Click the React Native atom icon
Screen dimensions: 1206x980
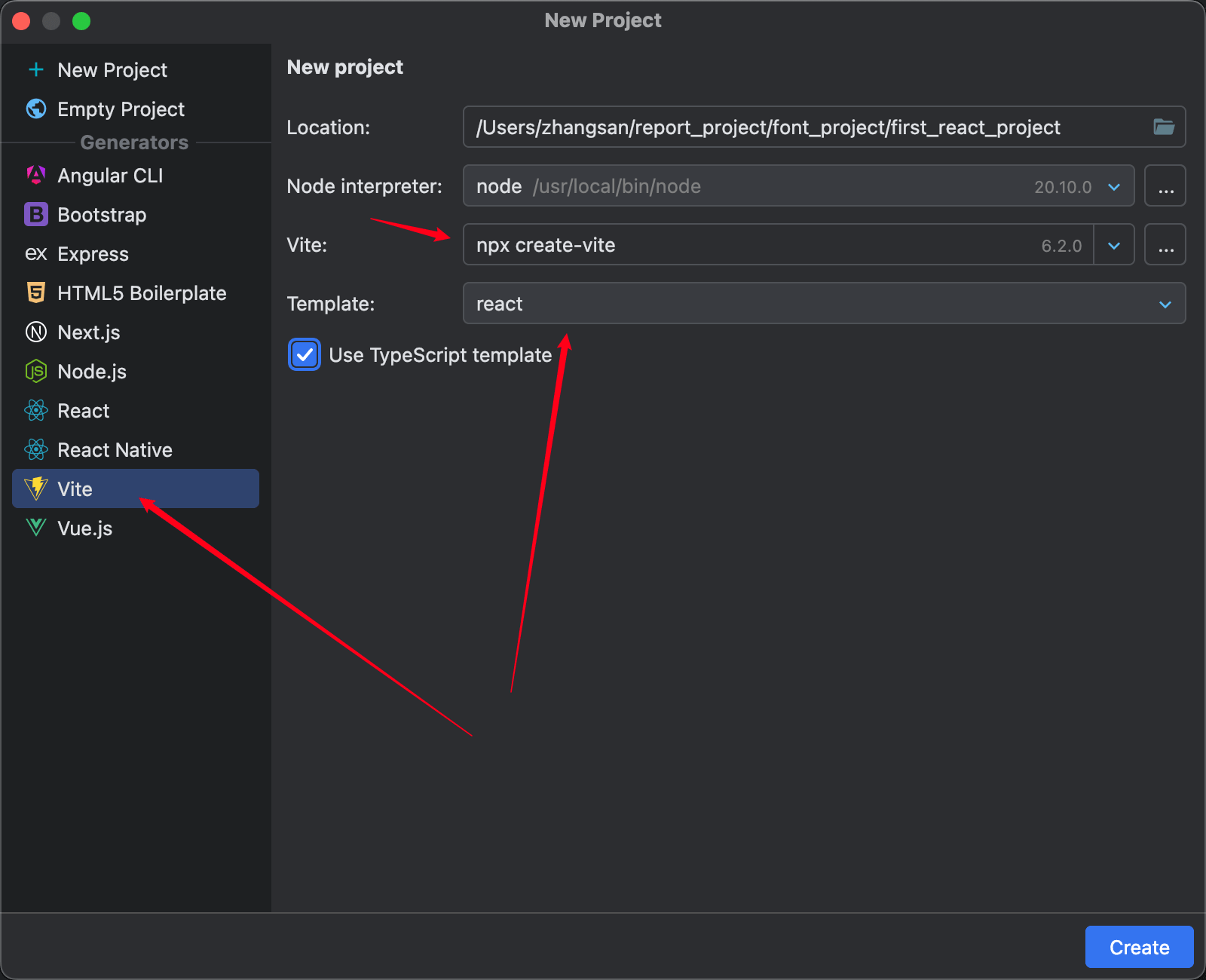coord(36,450)
